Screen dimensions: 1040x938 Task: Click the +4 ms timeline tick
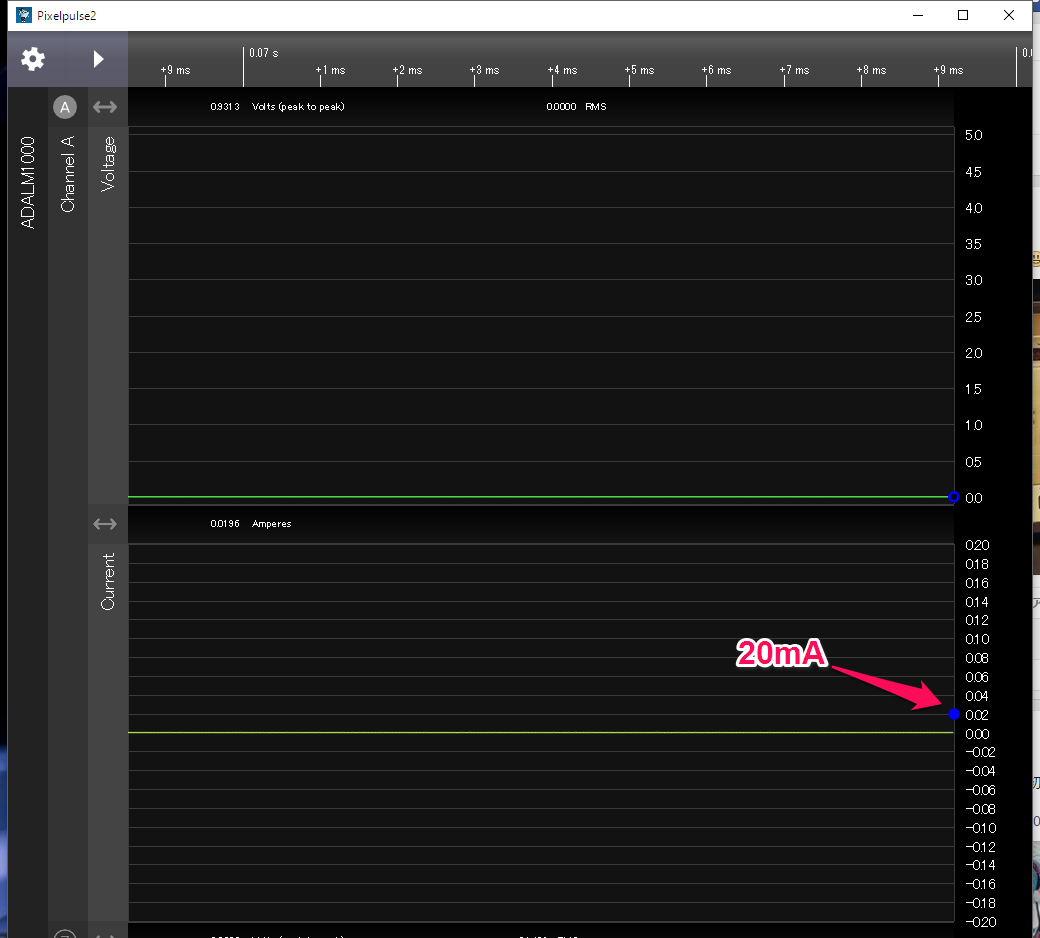[x=562, y=70]
